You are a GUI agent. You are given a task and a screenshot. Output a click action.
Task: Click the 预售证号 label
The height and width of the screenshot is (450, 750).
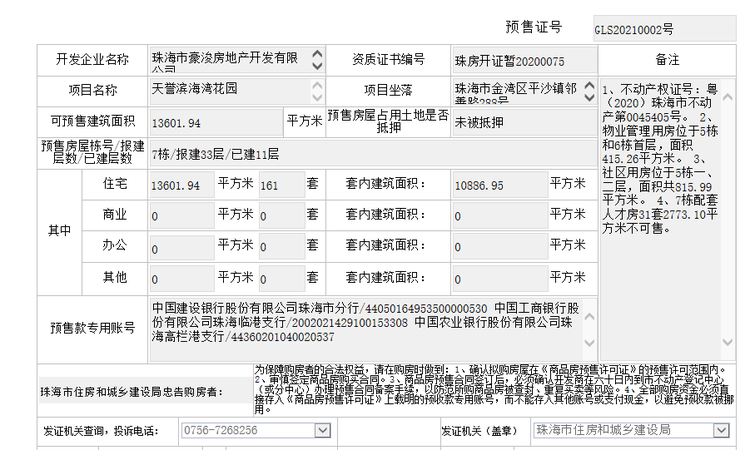pyautogui.click(x=534, y=27)
